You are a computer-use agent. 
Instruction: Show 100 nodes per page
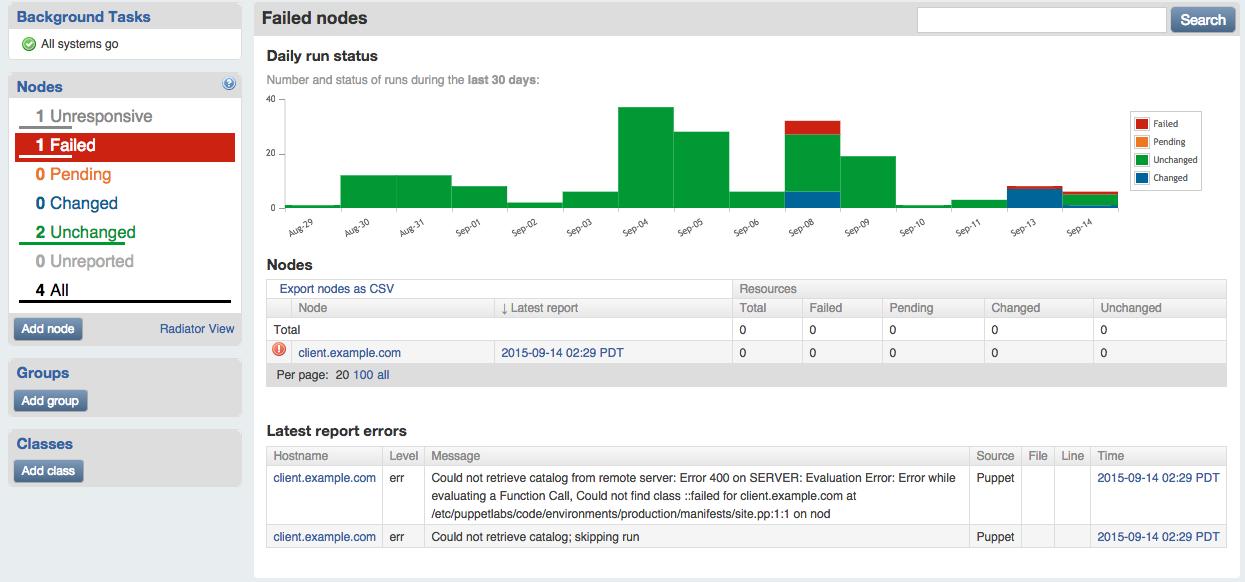[363, 375]
